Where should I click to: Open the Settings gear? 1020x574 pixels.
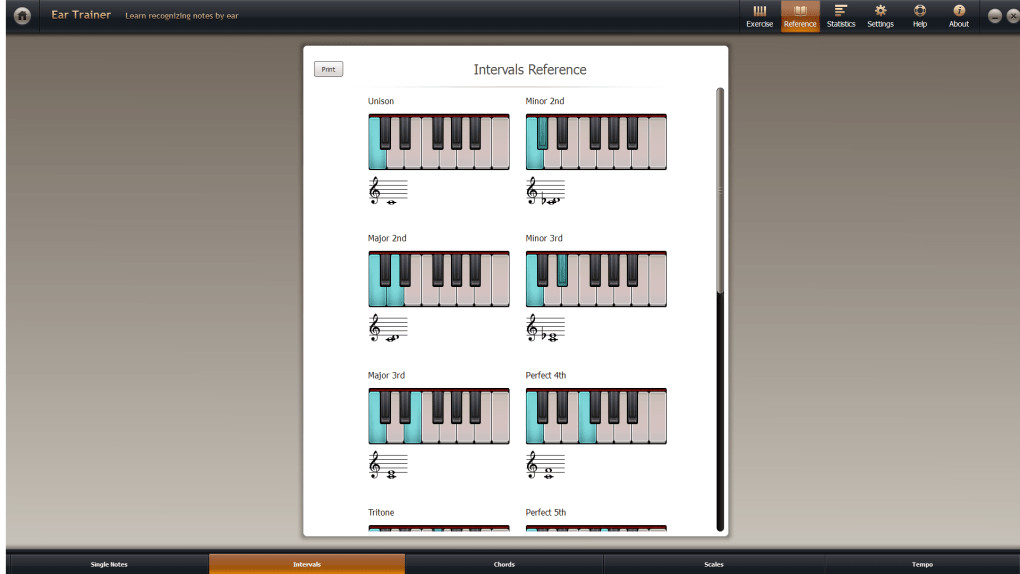point(880,16)
